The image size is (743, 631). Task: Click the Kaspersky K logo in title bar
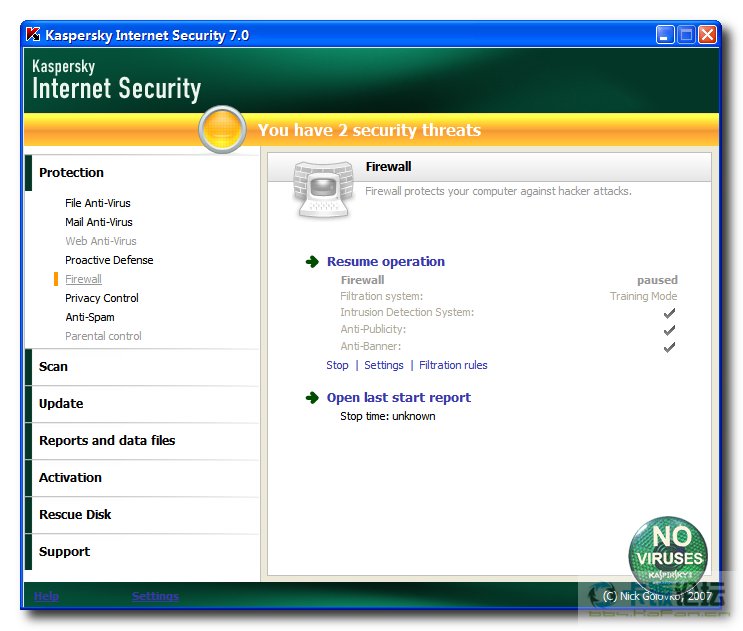33,35
